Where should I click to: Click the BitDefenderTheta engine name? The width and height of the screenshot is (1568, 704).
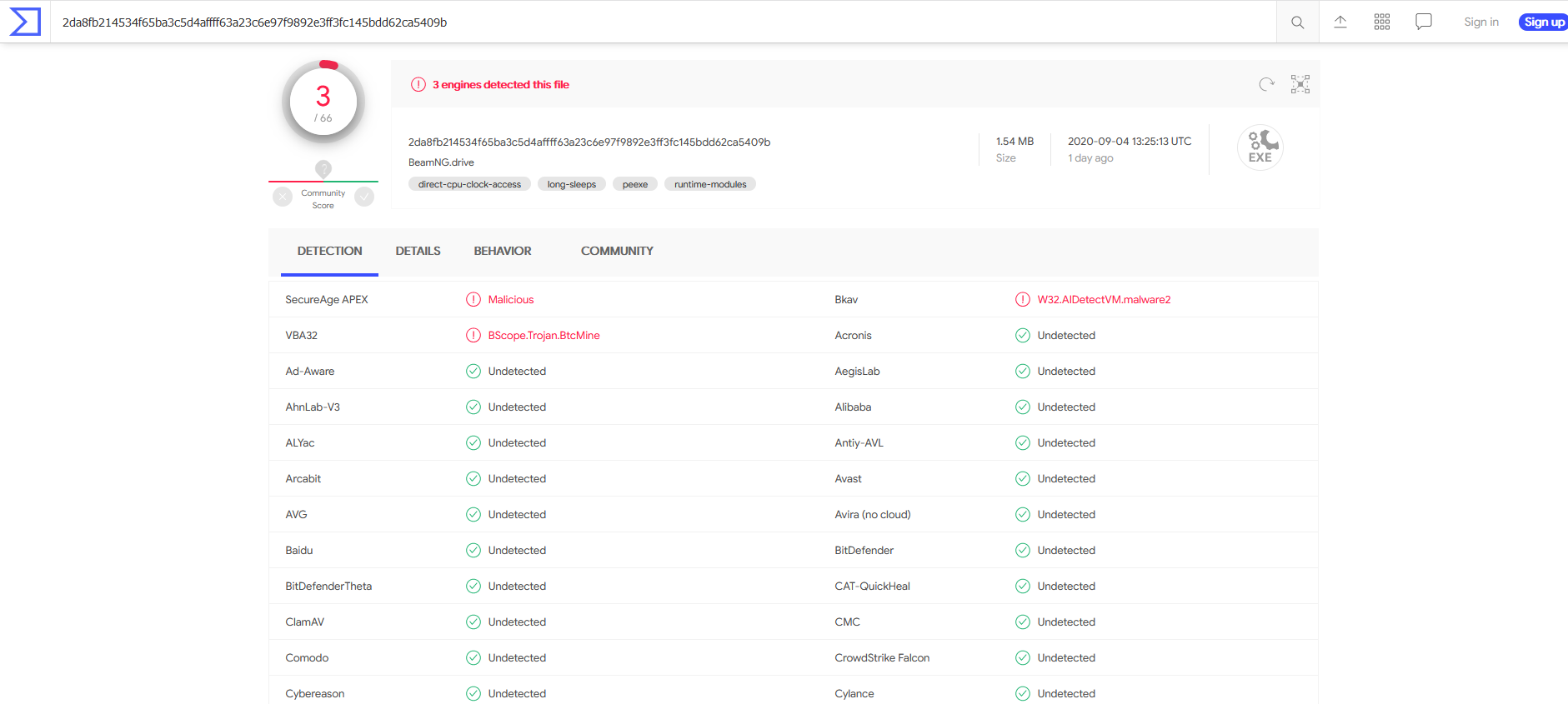328,586
